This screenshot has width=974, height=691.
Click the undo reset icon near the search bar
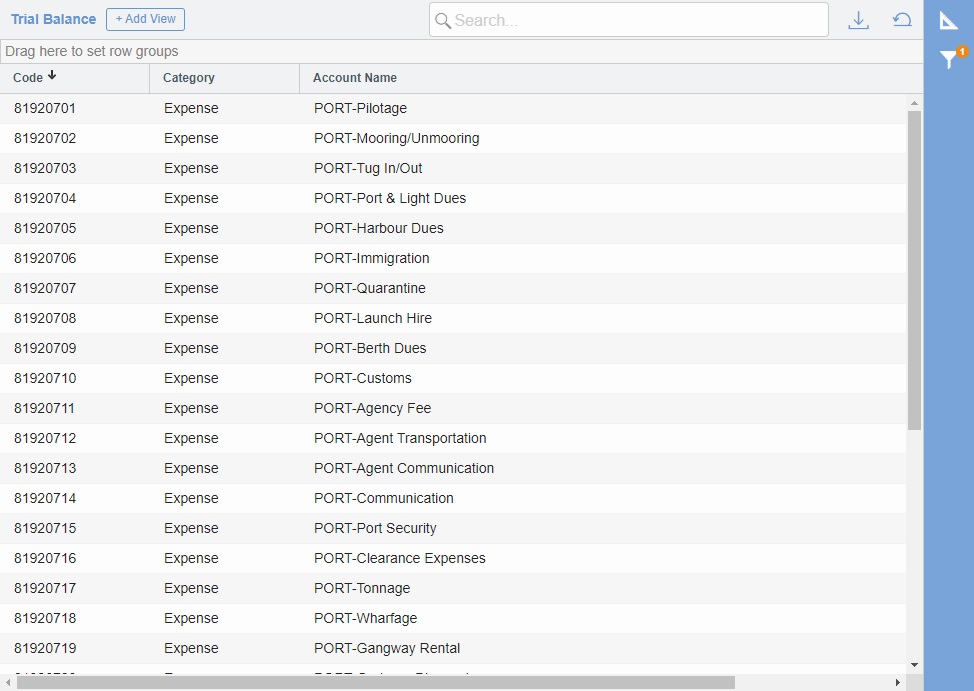[x=901, y=19]
